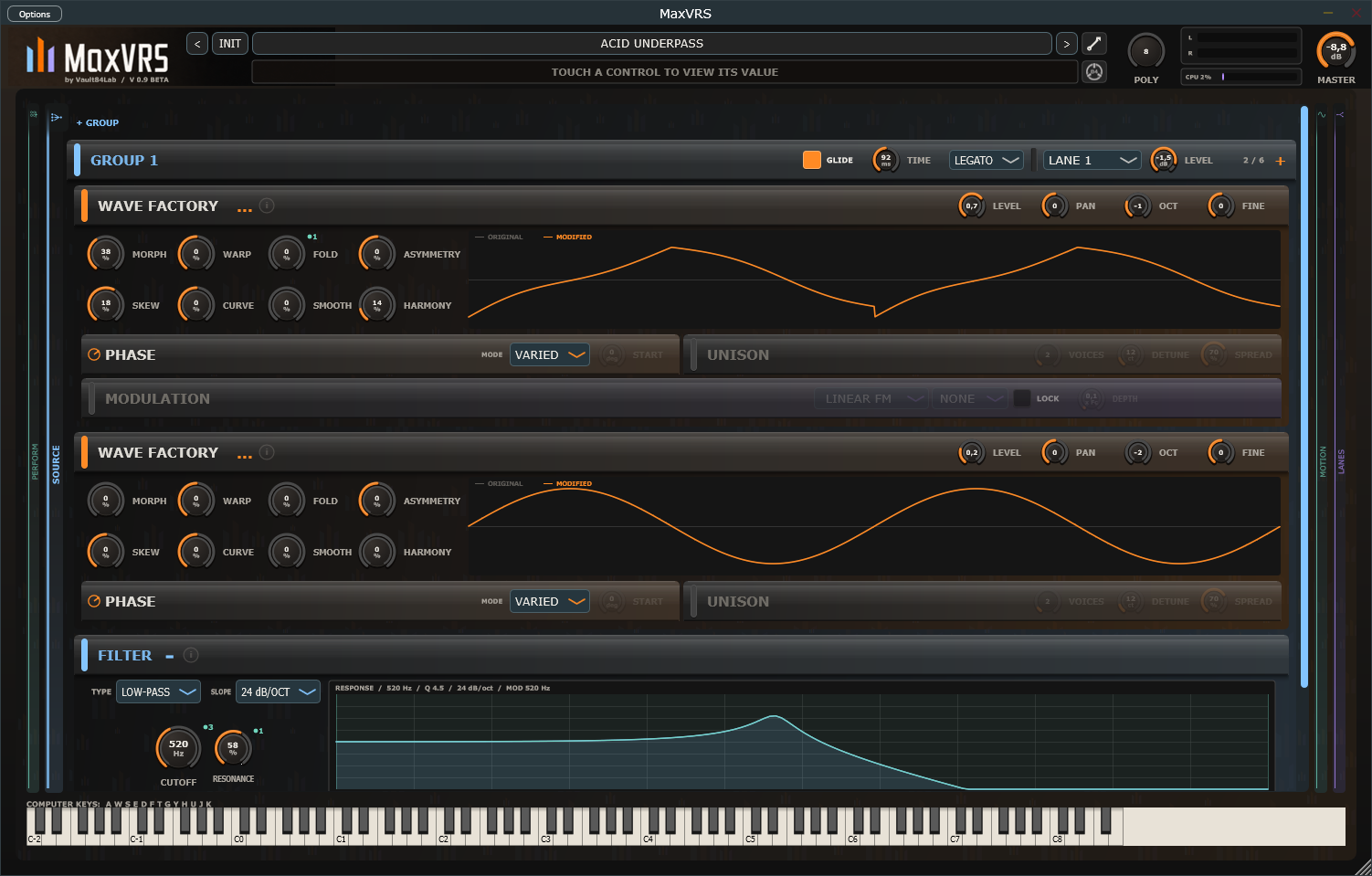Click the VaultB4Lab round logo icon
This screenshot has width=1372, height=876.
1093,71
